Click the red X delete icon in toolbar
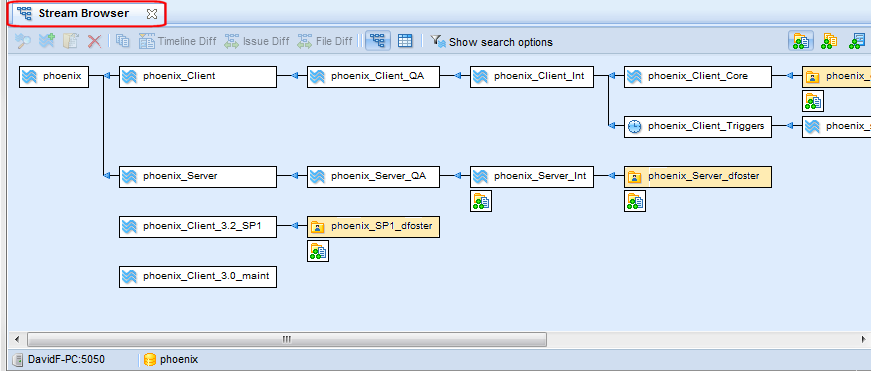The image size is (871, 371). [94, 41]
